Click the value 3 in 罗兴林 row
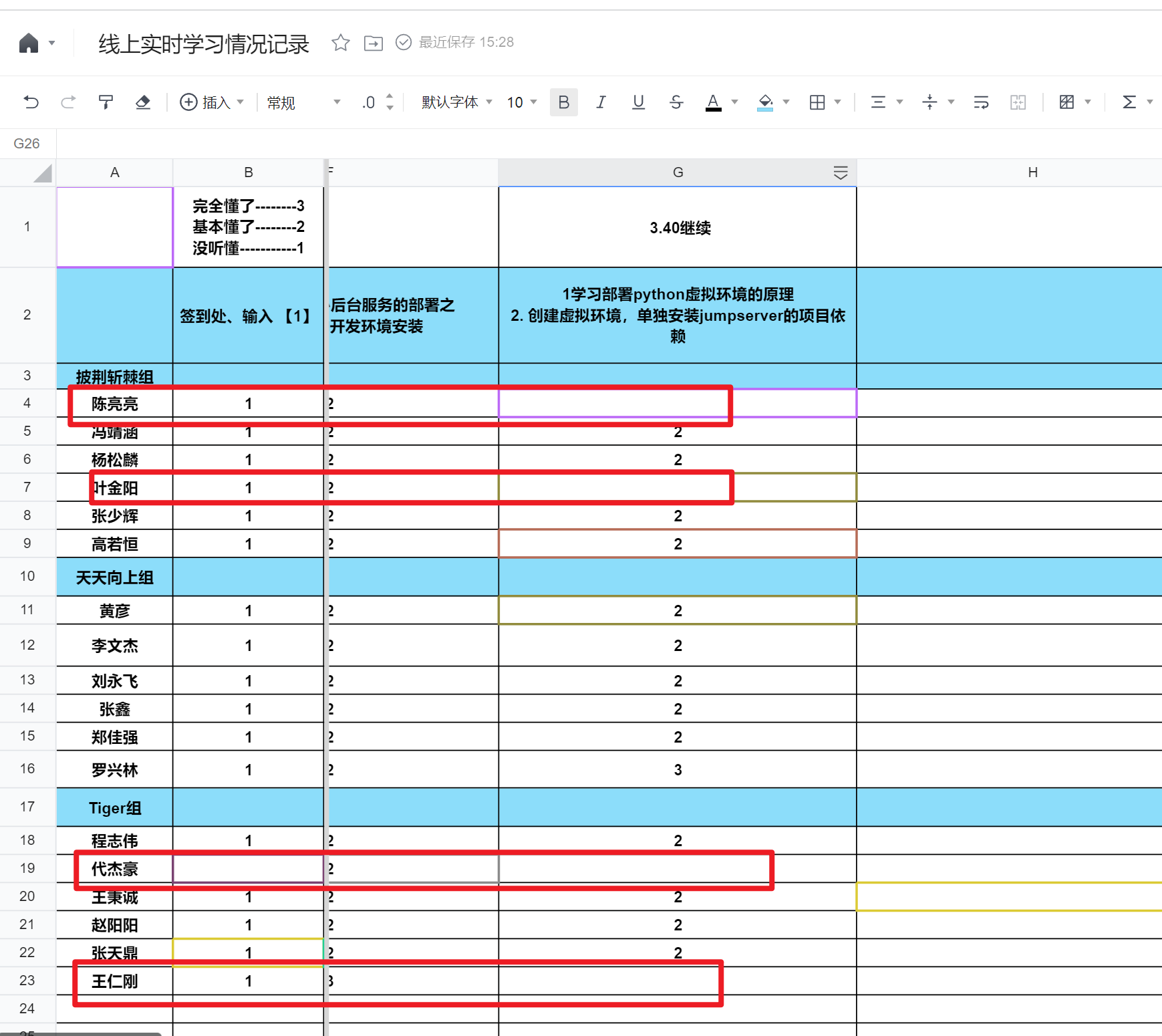 click(x=678, y=770)
